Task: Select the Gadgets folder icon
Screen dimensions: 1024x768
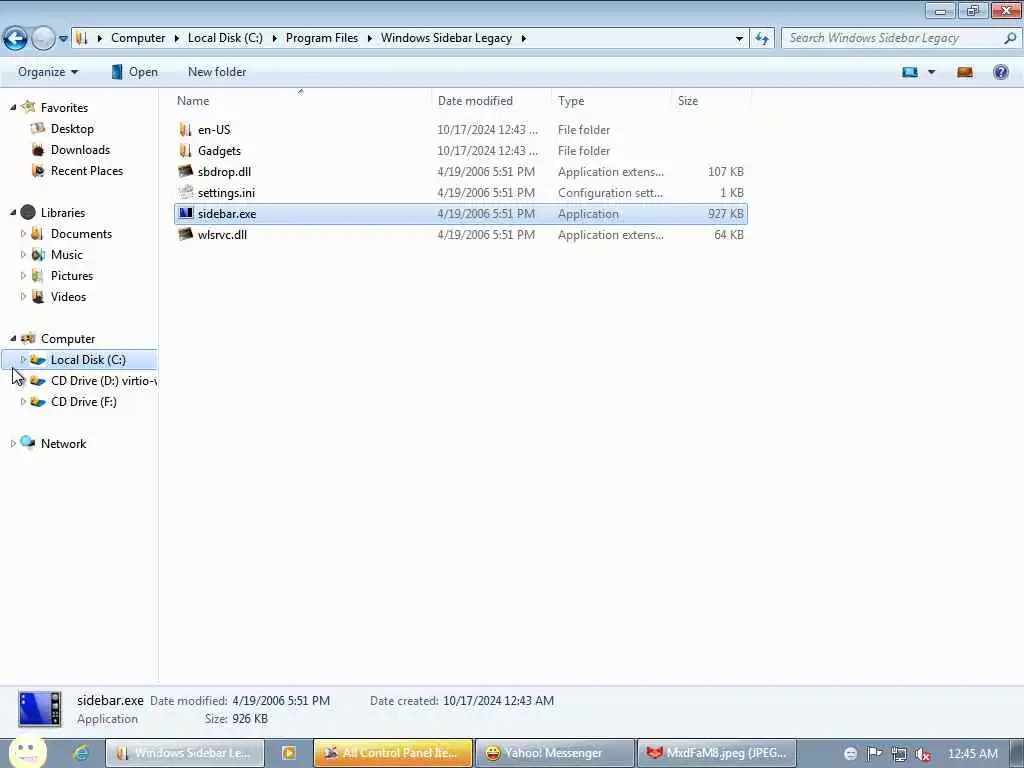Action: [185, 150]
